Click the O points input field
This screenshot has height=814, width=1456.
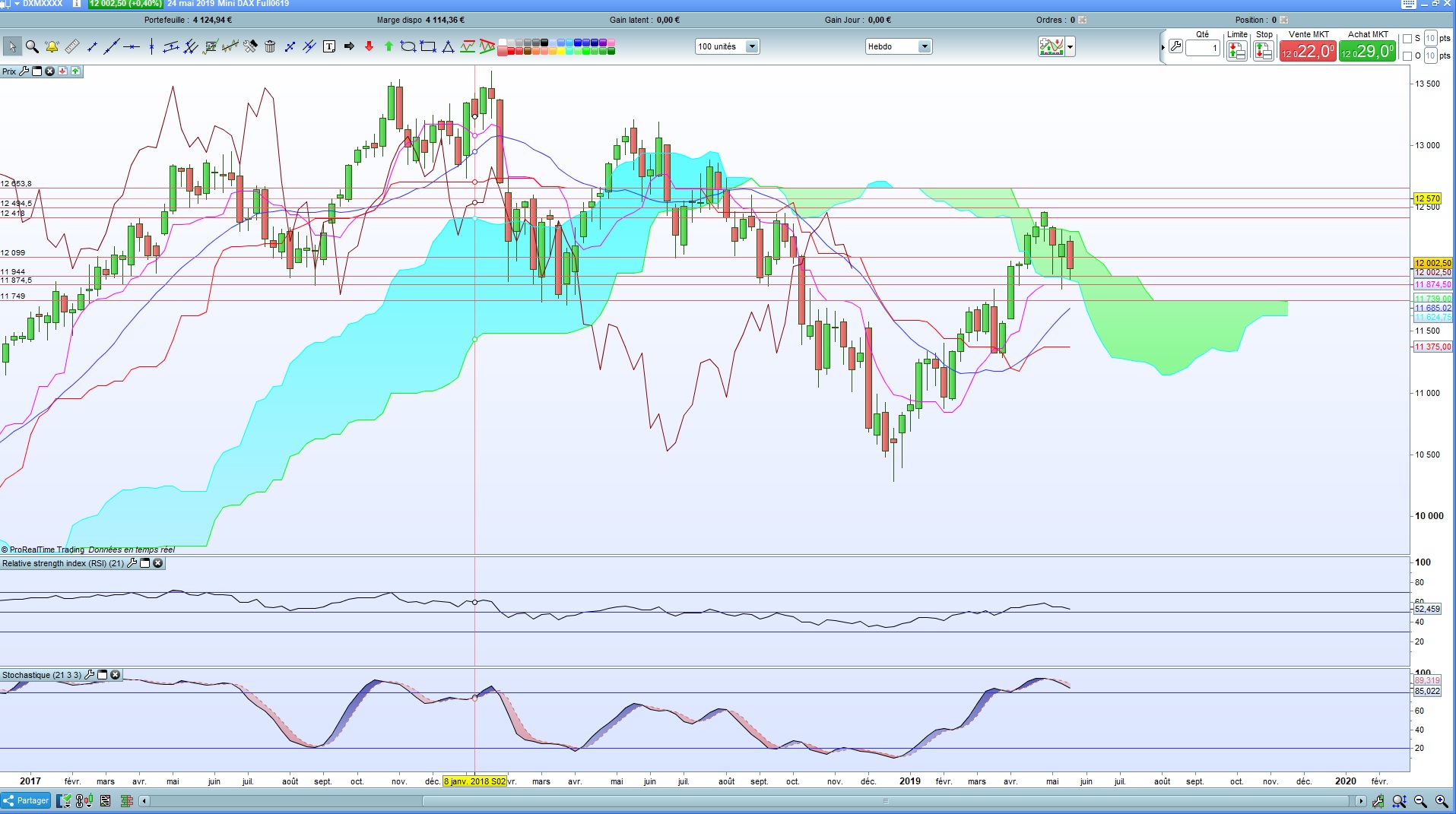click(1431, 55)
